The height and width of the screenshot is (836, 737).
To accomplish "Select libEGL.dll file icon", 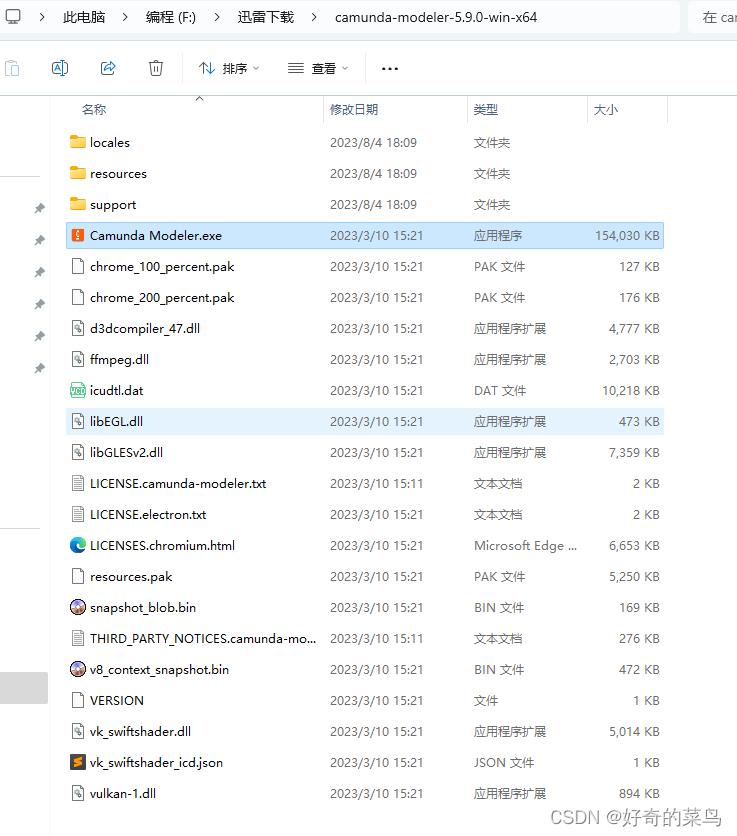I will click(78, 421).
